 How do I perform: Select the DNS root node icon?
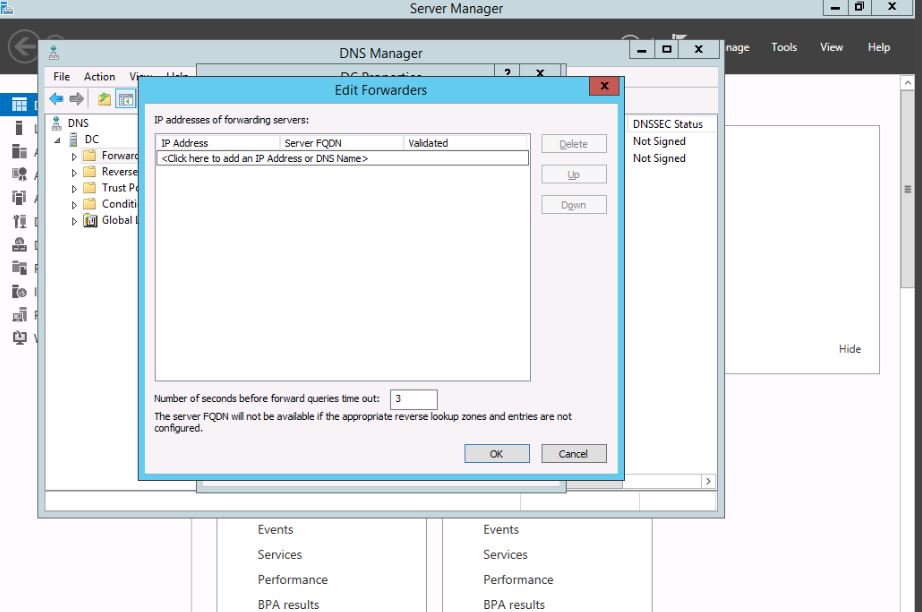point(56,123)
